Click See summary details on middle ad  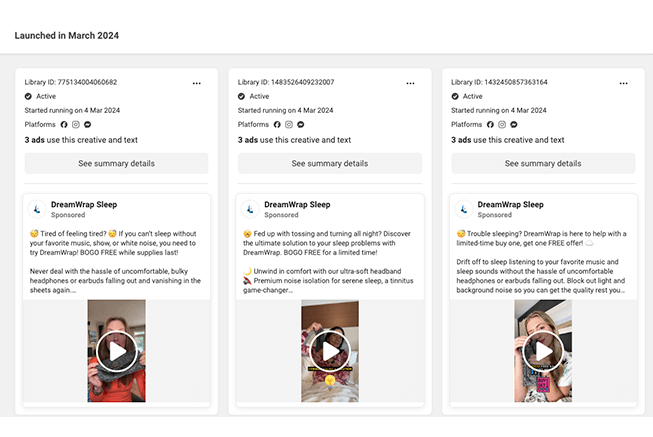[x=330, y=163]
